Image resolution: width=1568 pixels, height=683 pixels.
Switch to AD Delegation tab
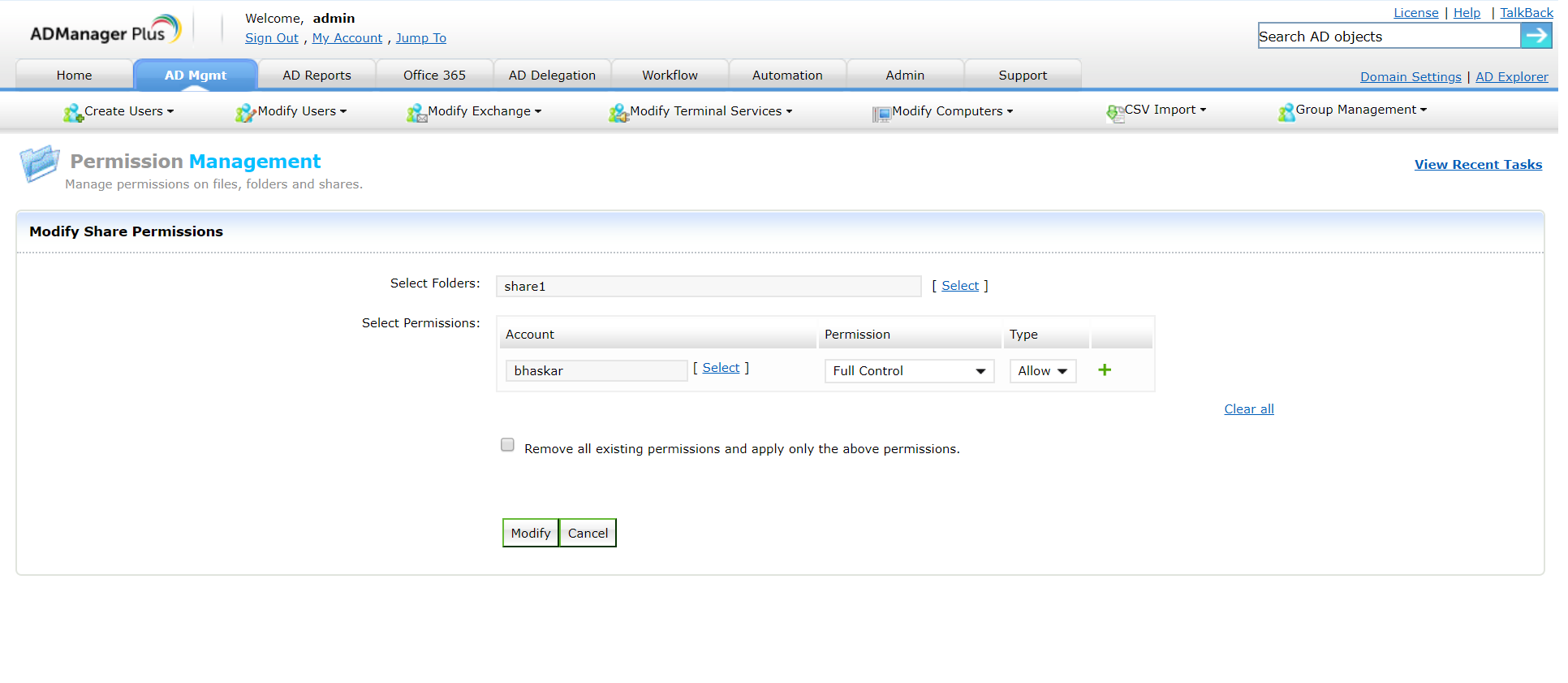[552, 75]
